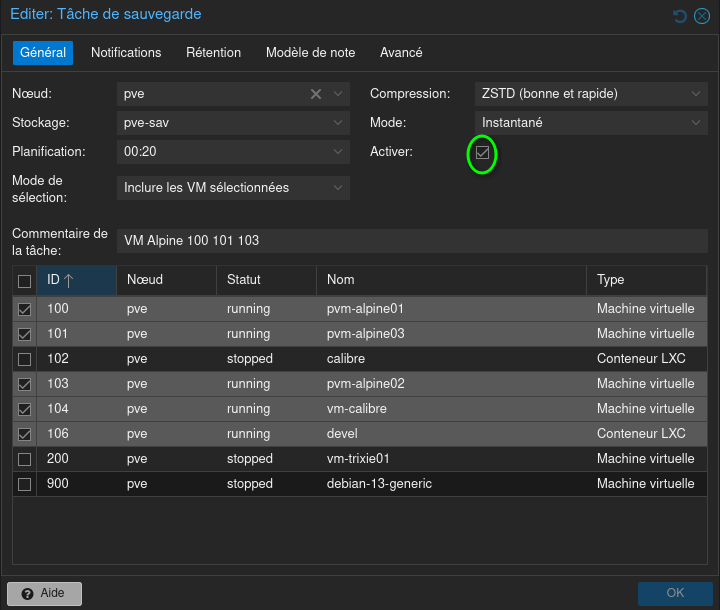Close the backup job editor dialog
Screen dimensions: 720x610
(701, 16)
